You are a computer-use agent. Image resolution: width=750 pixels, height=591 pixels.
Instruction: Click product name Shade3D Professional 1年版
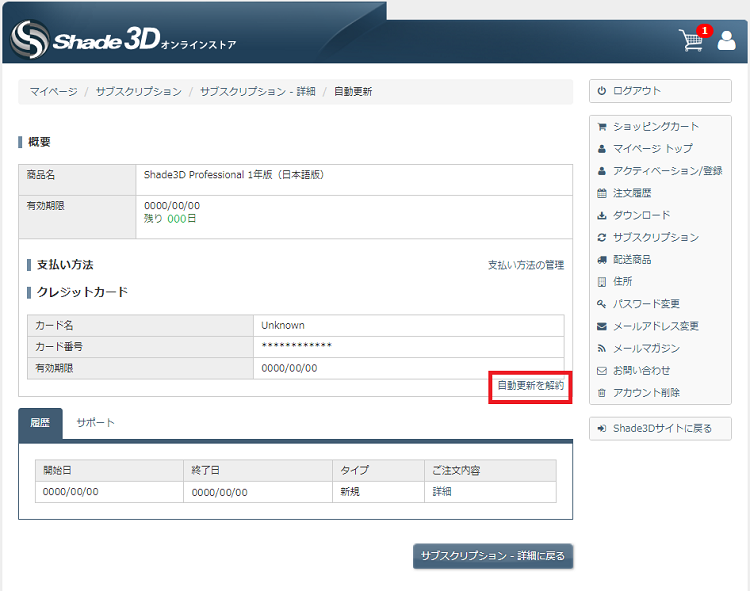click(234, 175)
